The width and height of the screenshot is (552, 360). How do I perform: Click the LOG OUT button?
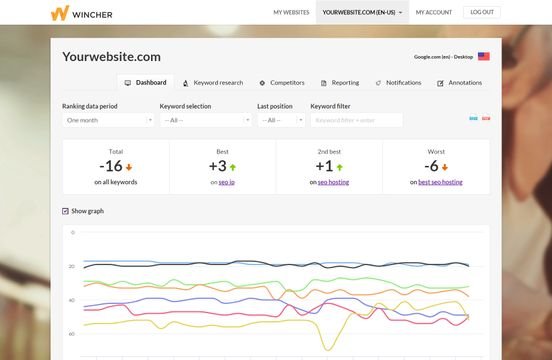tap(482, 12)
